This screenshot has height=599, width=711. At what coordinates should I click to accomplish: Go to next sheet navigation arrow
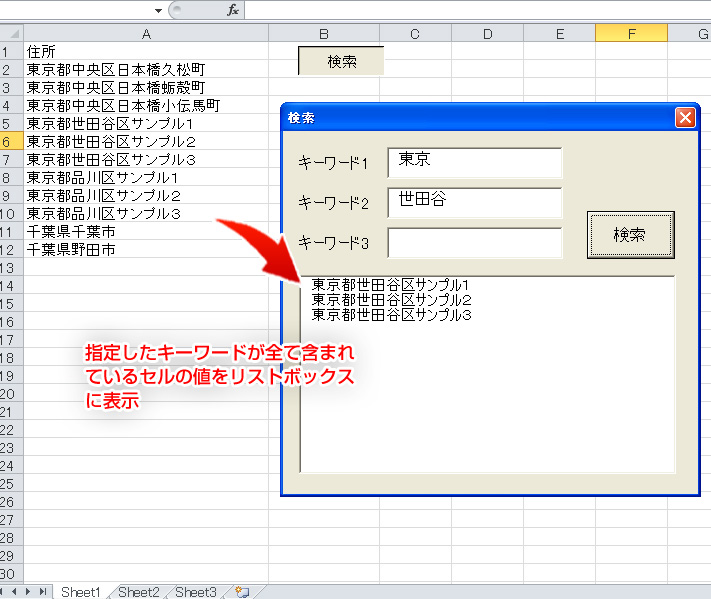click(x=28, y=591)
